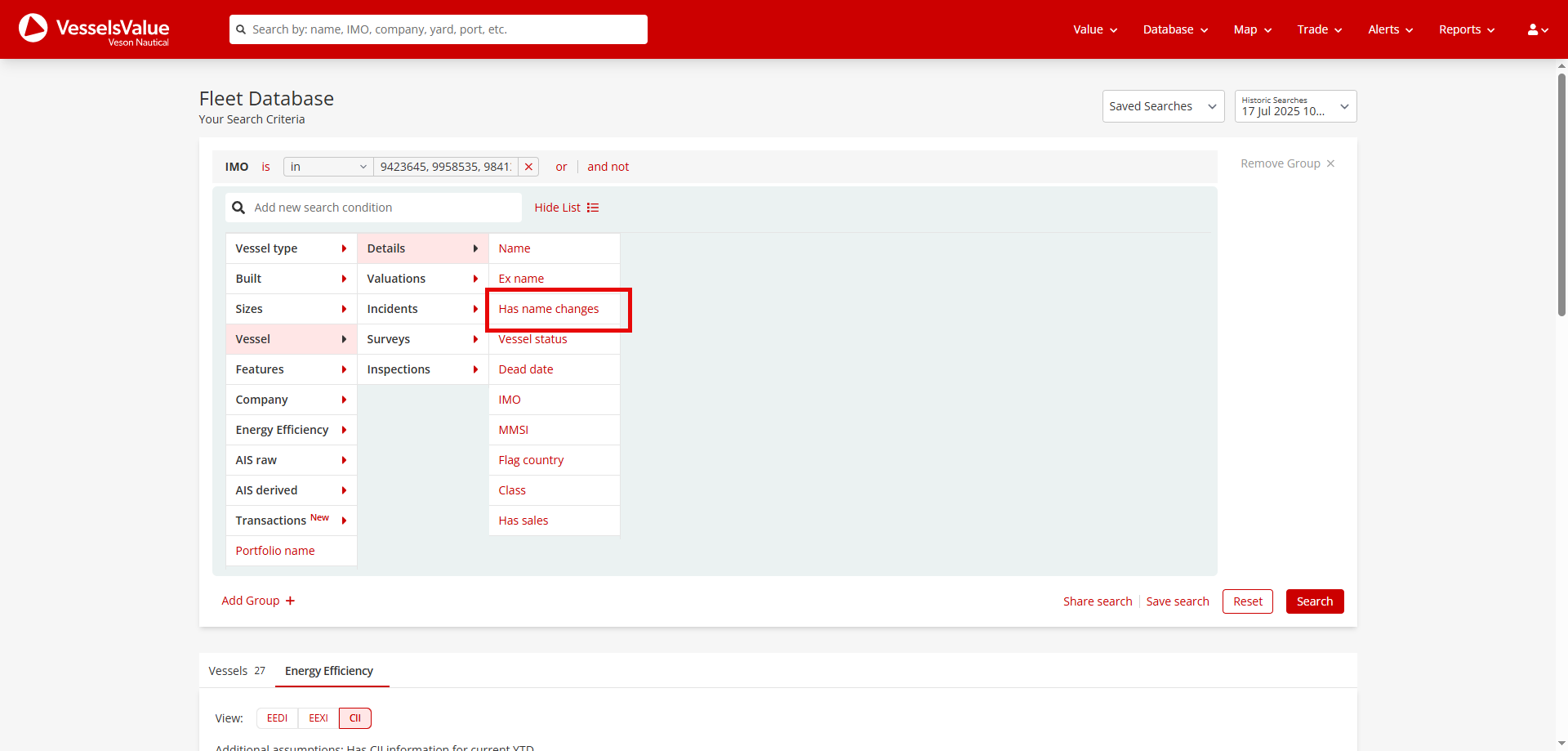Click the Save search link
Viewport: 1568px width, 751px height.
pos(1177,601)
